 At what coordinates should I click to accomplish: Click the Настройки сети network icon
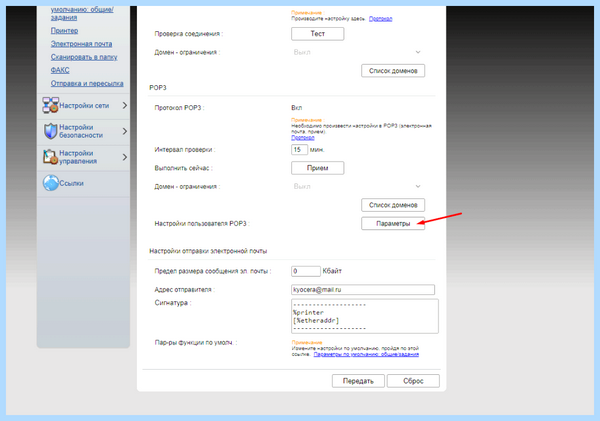[x=51, y=105]
